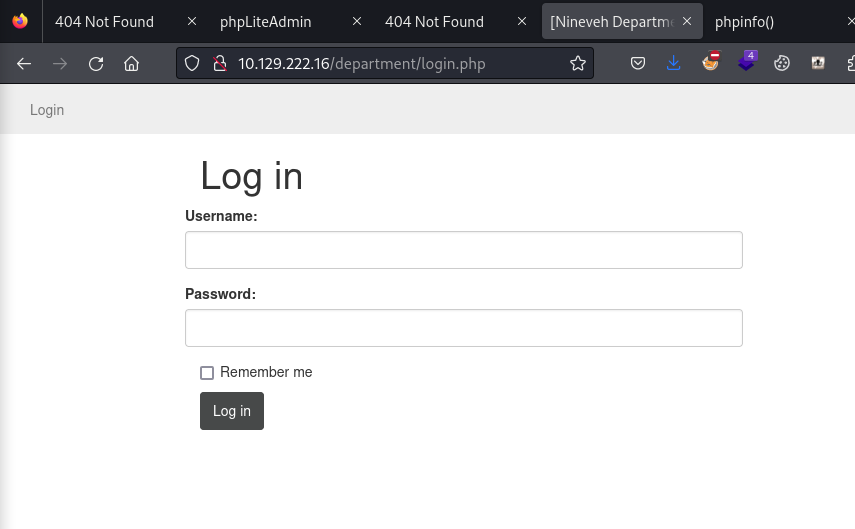Image resolution: width=855 pixels, height=529 pixels.
Task: Open the Firefox home page
Action: click(x=131, y=64)
